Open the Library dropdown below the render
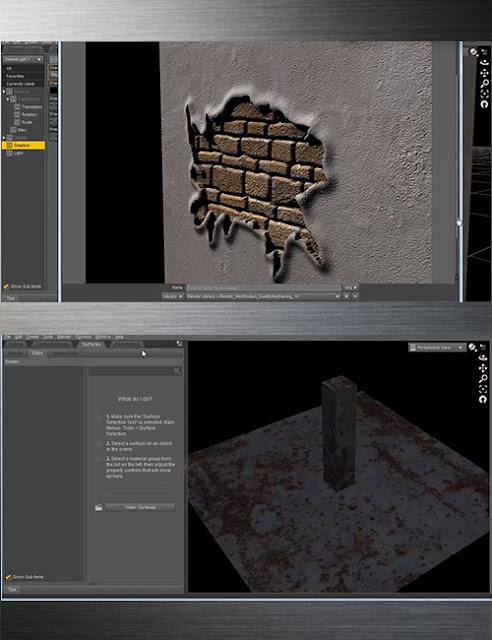The height and width of the screenshot is (640, 492). tap(172, 296)
